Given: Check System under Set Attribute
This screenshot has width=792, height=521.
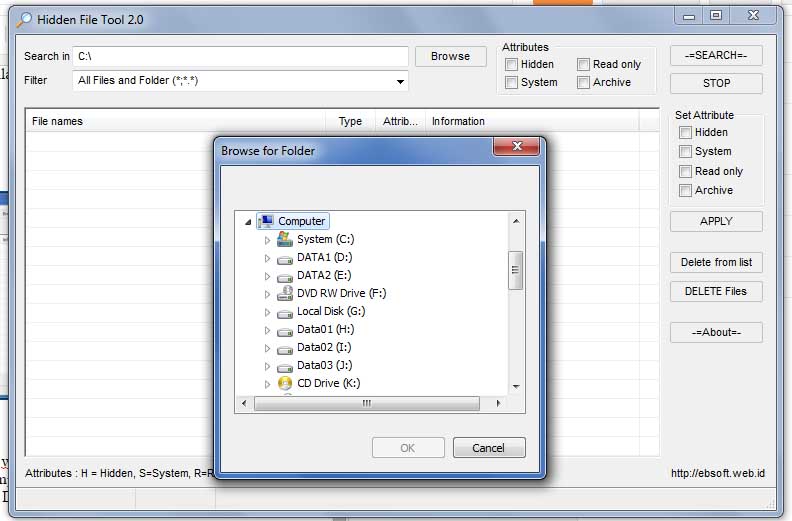Looking at the screenshot, I should coord(685,151).
